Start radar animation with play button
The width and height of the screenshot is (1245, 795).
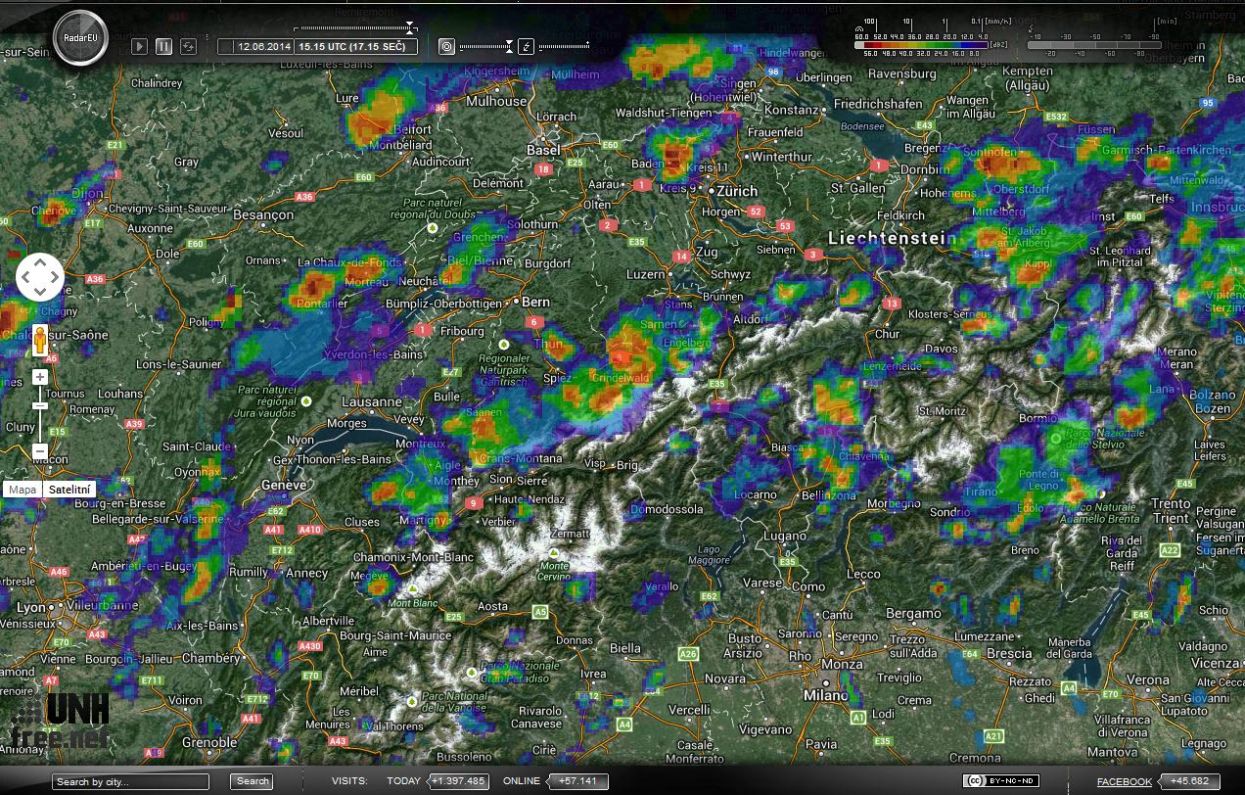coord(140,46)
